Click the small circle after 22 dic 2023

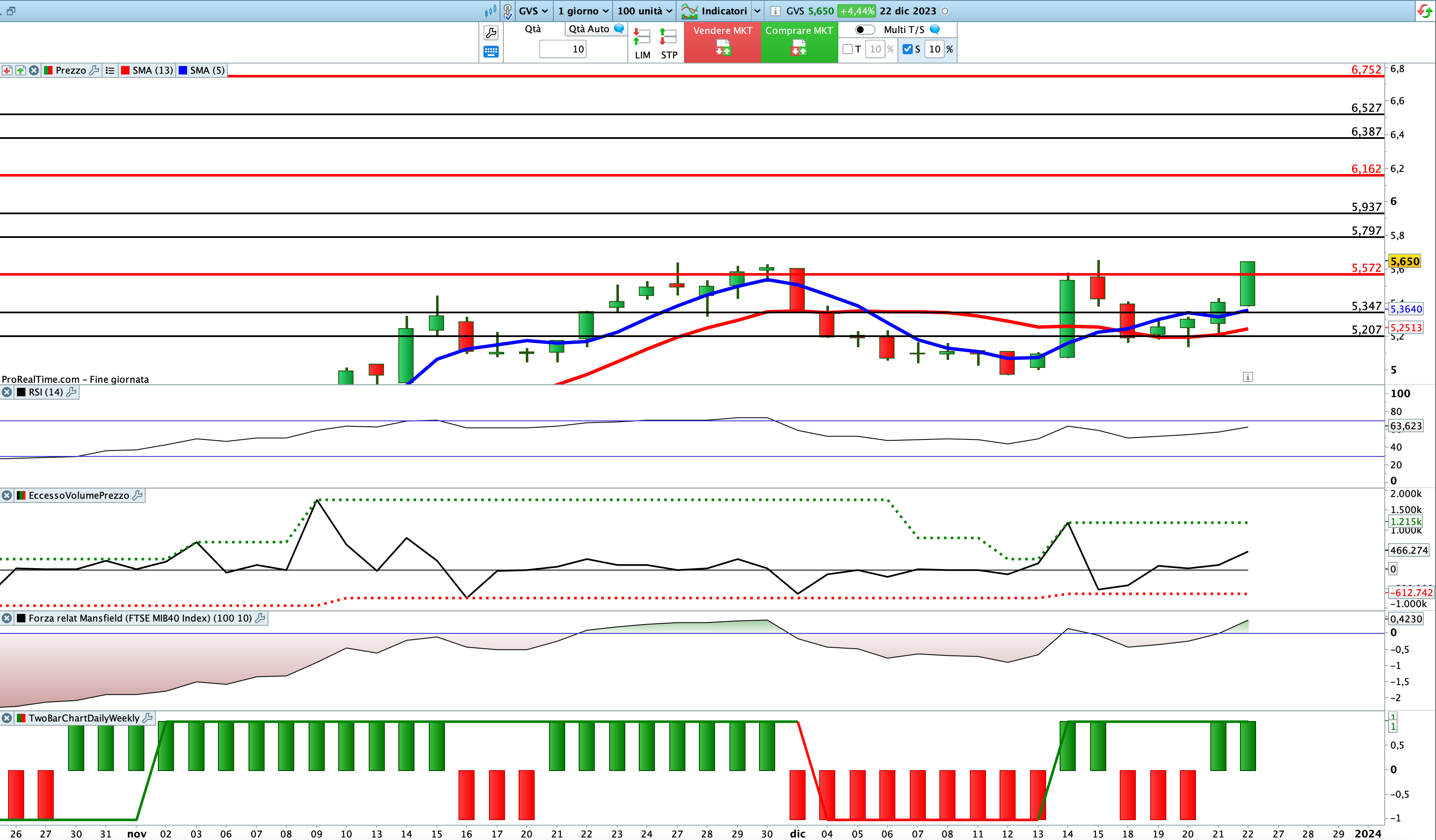click(945, 11)
